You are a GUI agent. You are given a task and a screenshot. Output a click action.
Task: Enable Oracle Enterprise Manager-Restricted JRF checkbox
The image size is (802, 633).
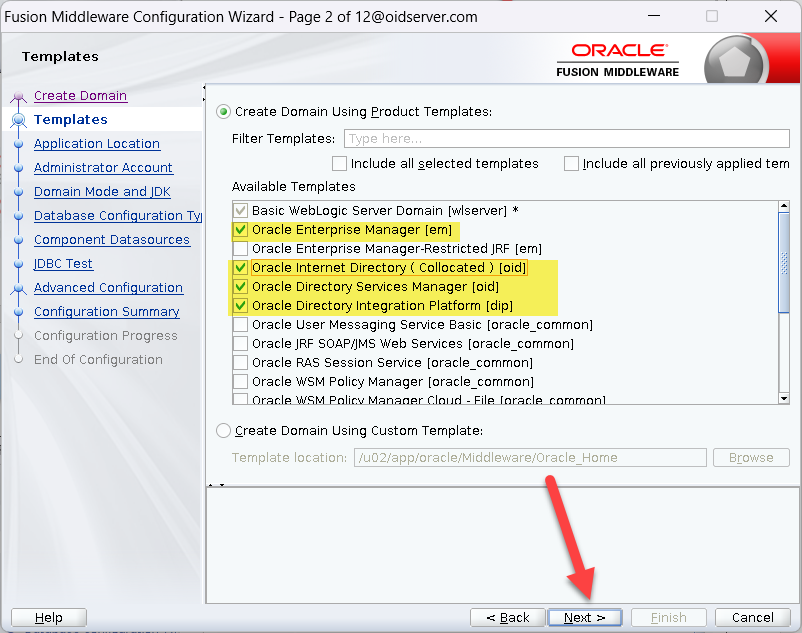pos(240,249)
